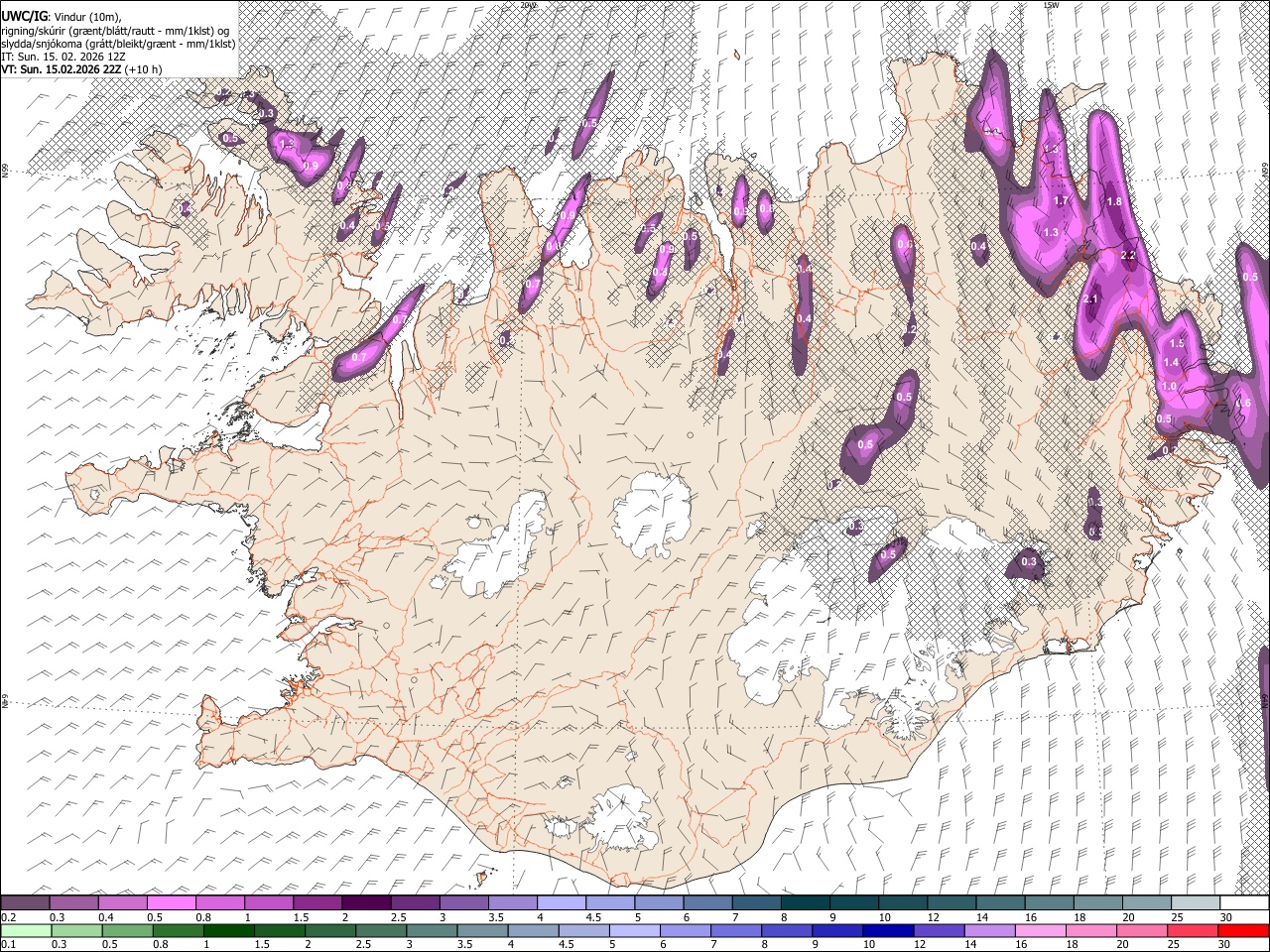
Task: Click the '2.2' precipitation value on the map
Action: (1127, 256)
